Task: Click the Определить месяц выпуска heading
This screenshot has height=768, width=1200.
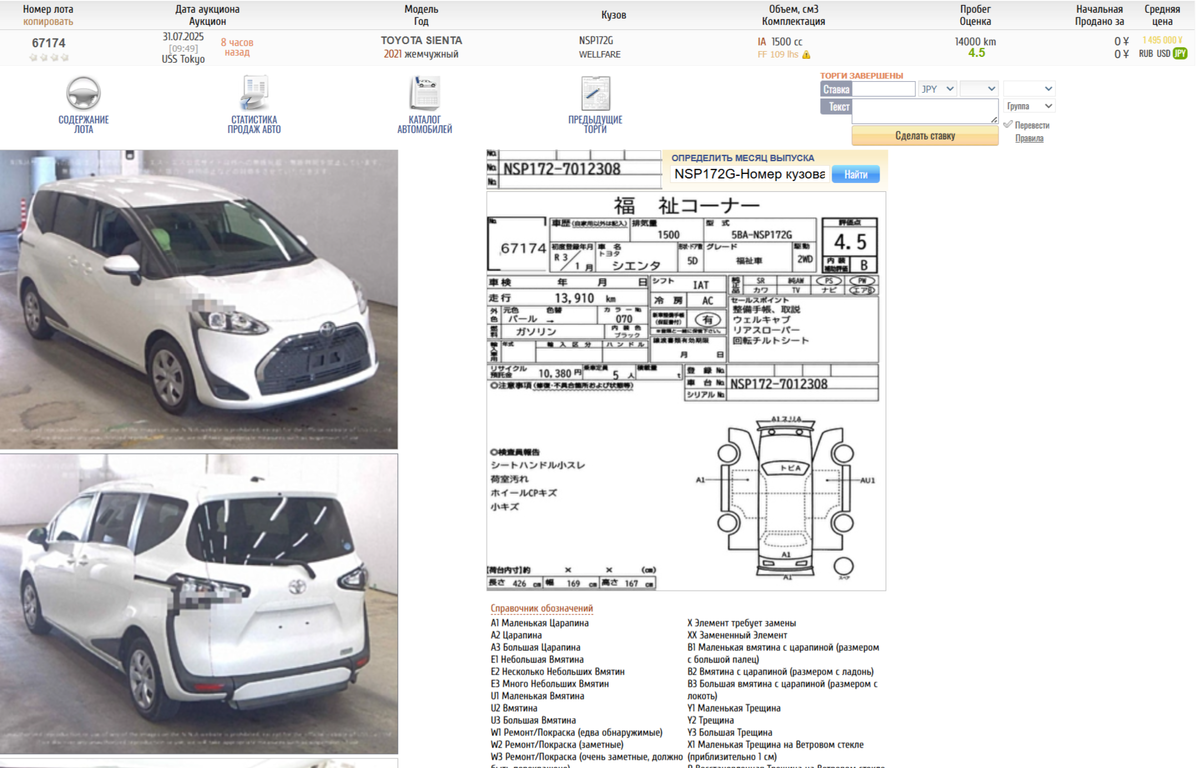Action: pos(742,158)
